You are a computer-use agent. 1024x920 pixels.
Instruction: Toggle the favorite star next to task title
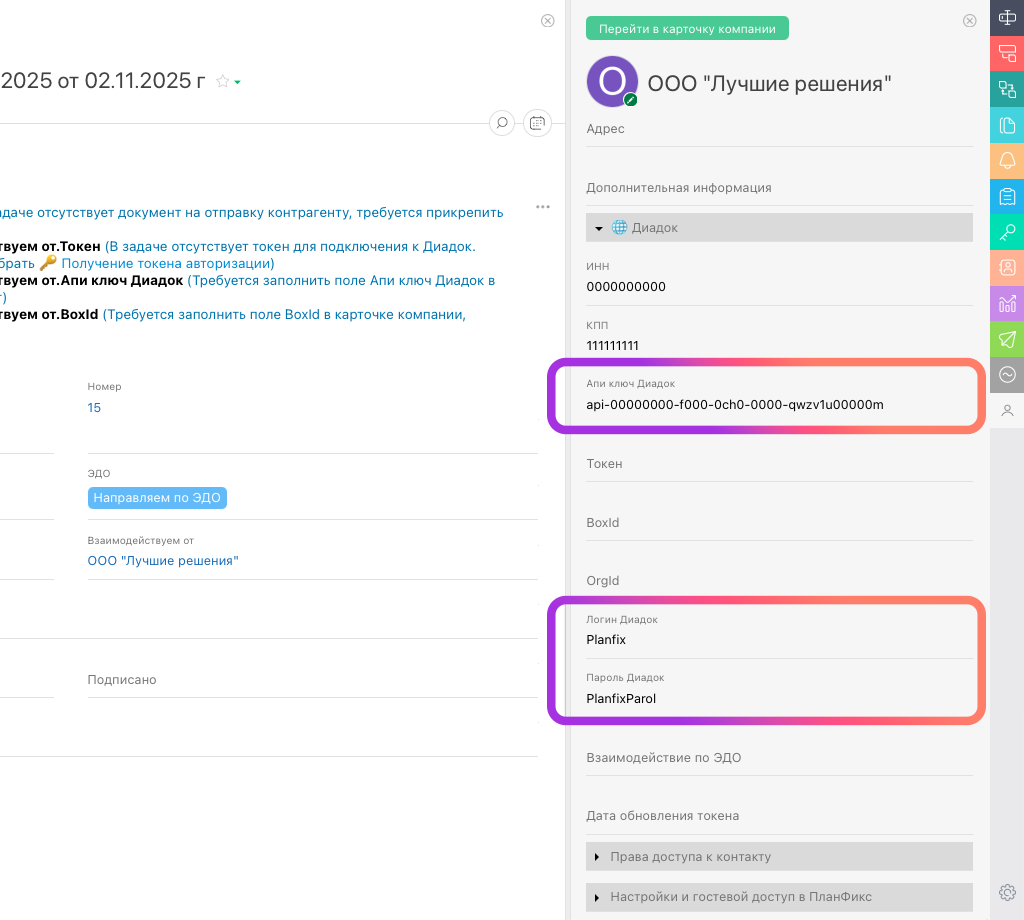pos(223,82)
